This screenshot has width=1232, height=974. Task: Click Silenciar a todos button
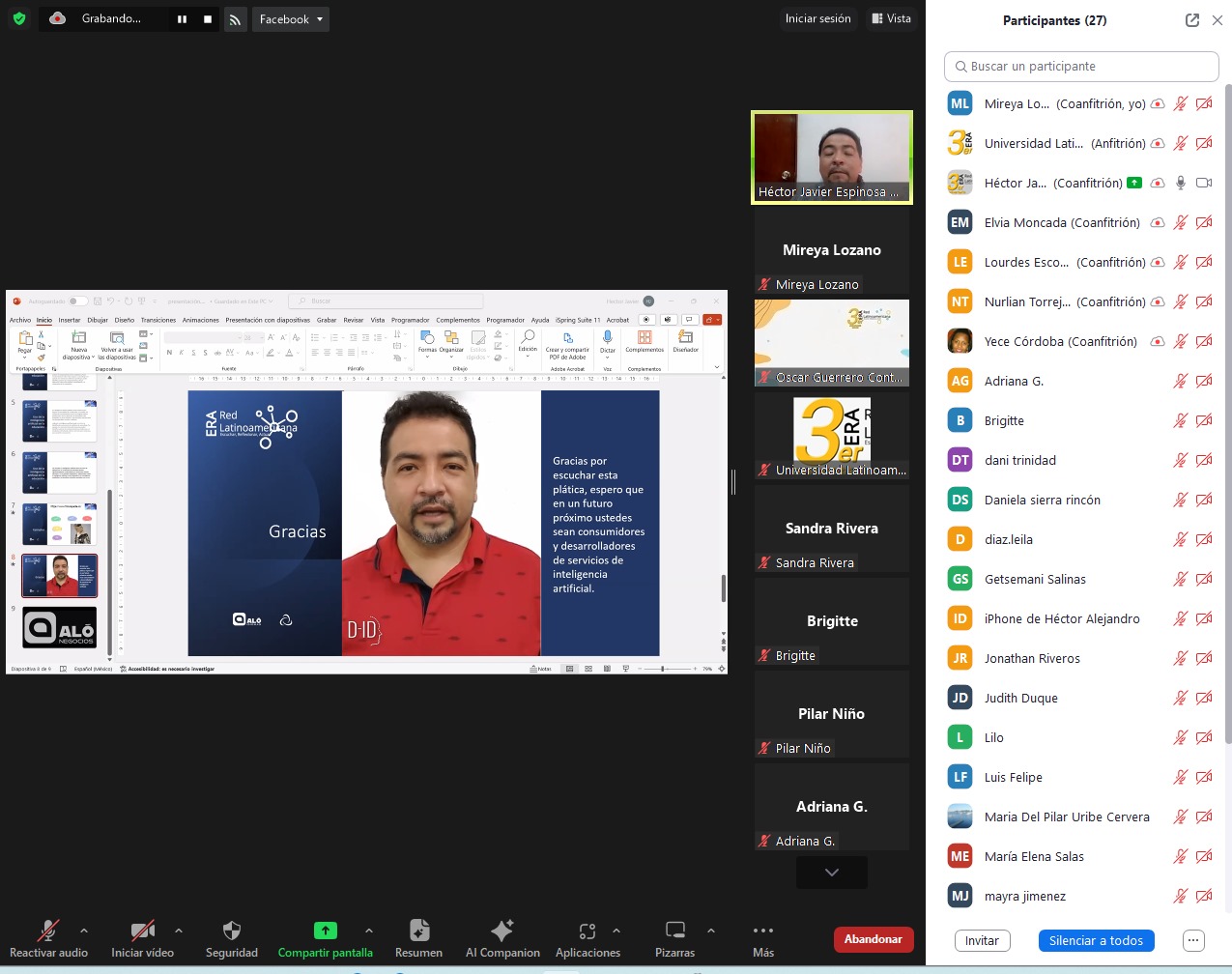click(1096, 941)
